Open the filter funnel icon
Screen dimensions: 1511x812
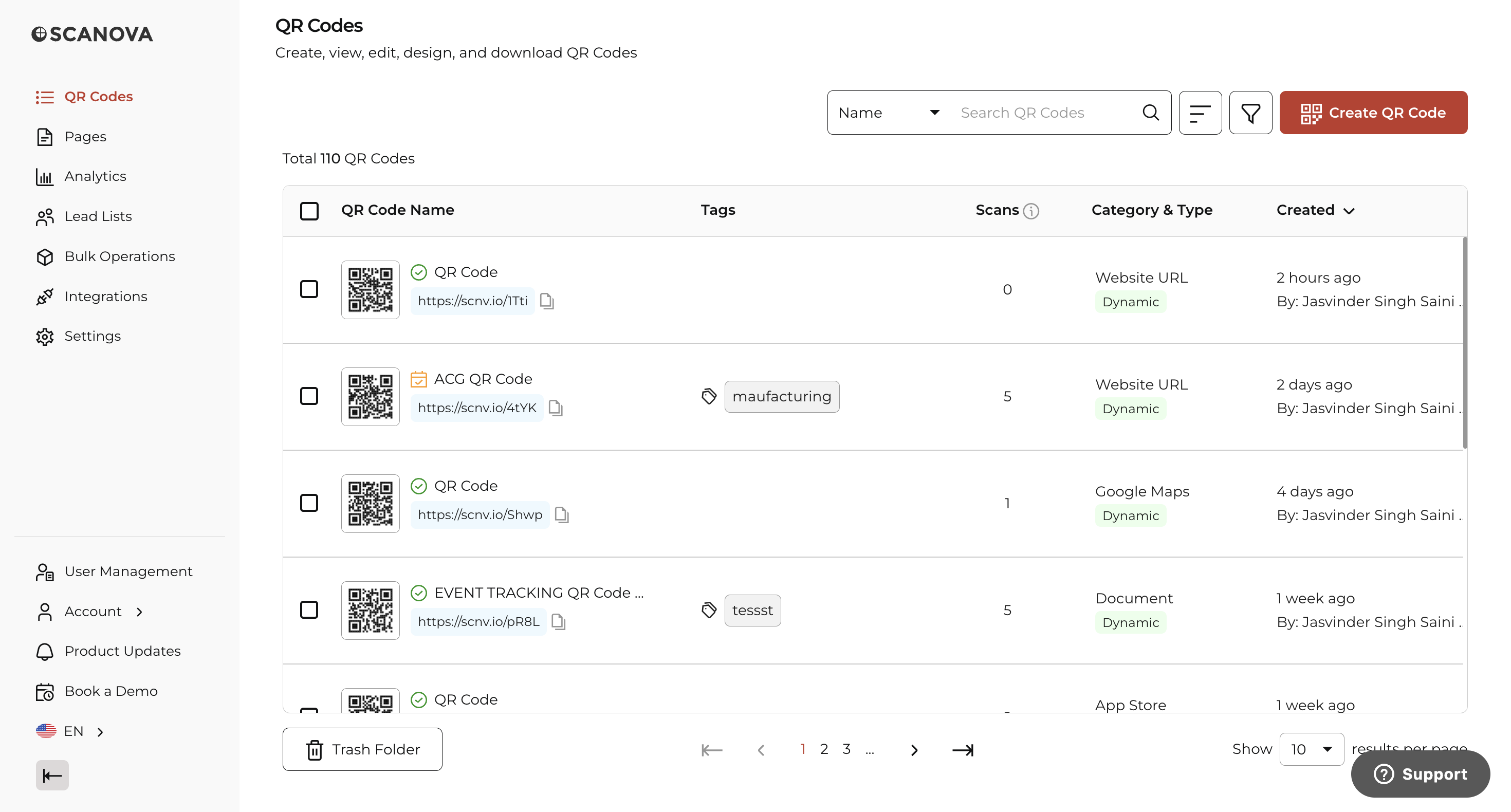coord(1250,113)
